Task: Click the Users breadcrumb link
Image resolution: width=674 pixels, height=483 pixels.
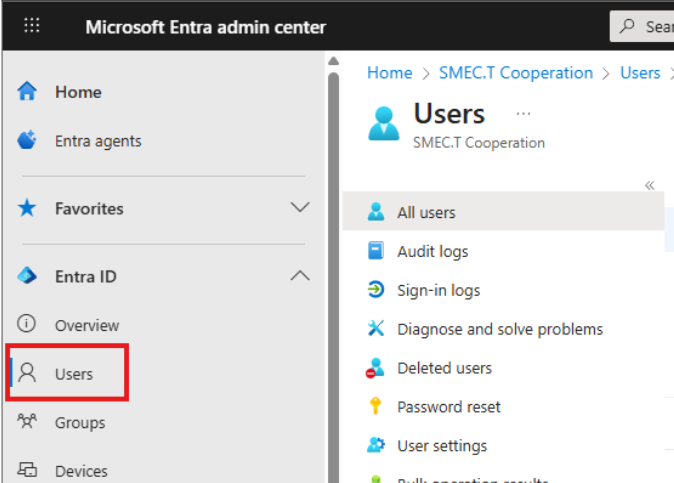Action: tap(640, 73)
